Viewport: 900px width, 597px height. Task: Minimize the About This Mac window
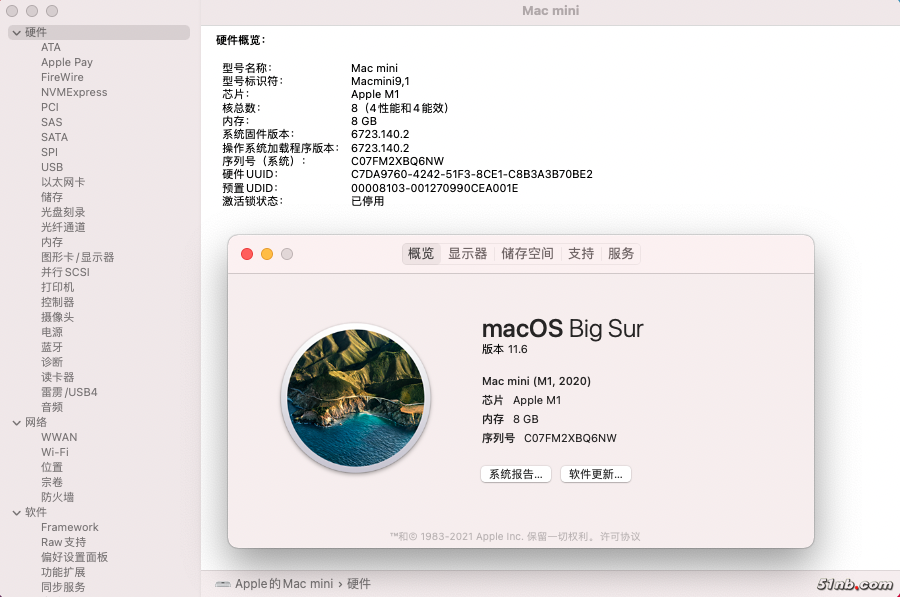(x=267, y=254)
